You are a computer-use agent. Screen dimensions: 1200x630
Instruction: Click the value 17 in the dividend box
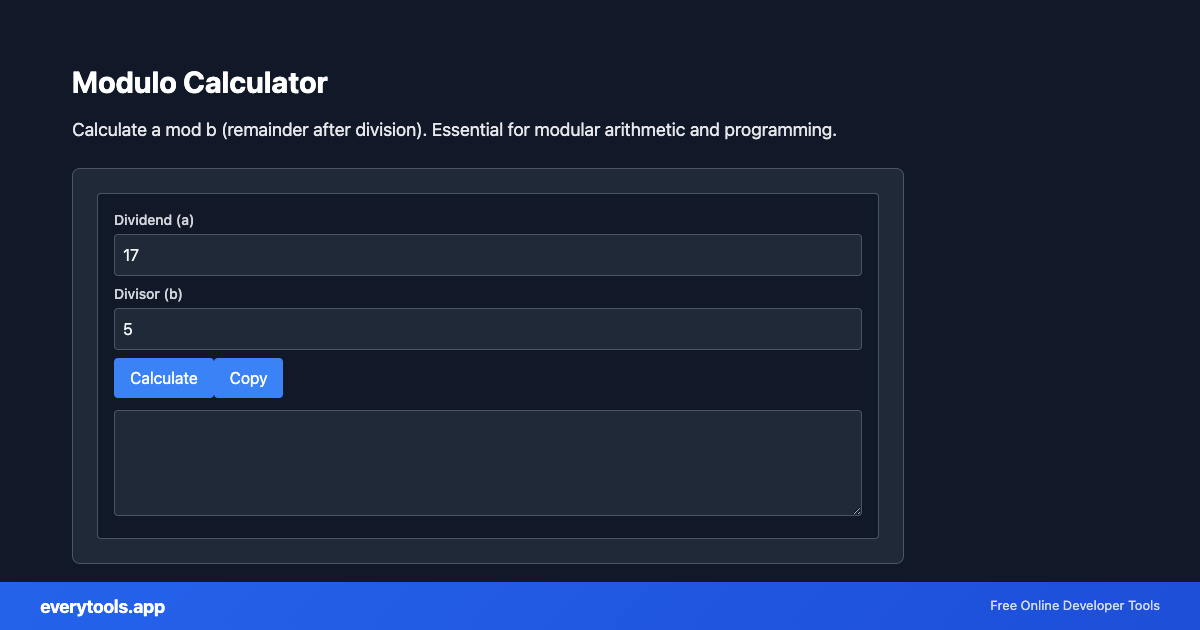pyautogui.click(x=131, y=255)
